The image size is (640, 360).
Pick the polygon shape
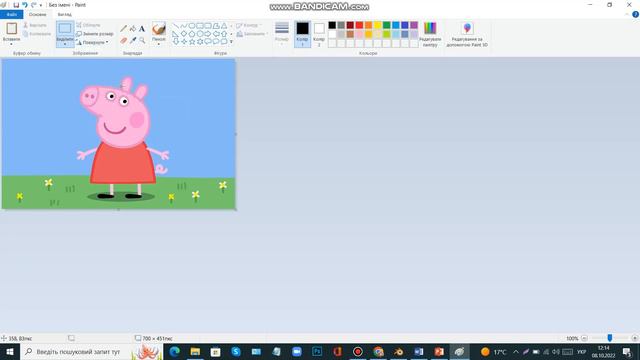[x=216, y=26]
